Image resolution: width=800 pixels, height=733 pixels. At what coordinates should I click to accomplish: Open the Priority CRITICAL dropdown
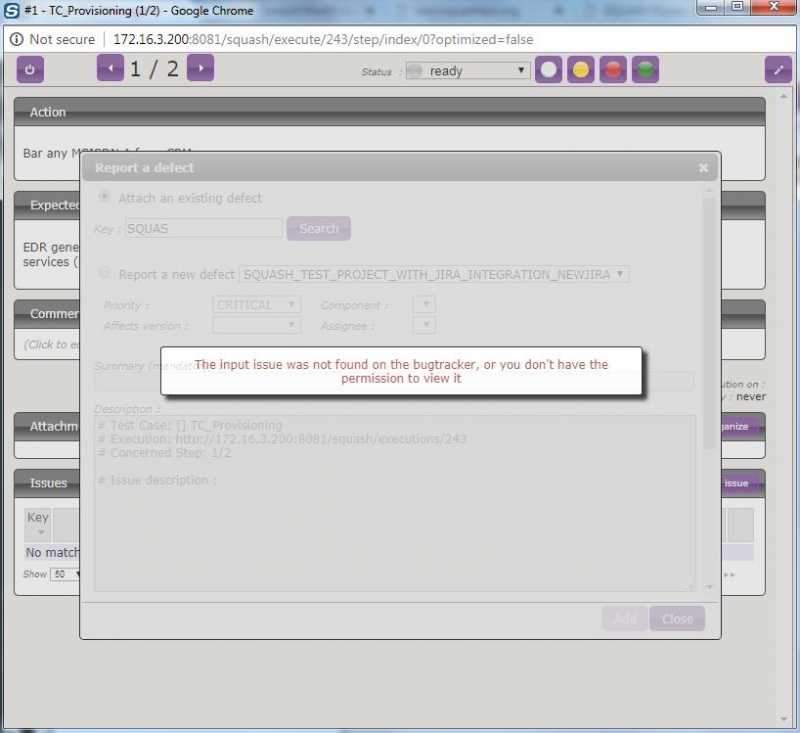[256, 305]
